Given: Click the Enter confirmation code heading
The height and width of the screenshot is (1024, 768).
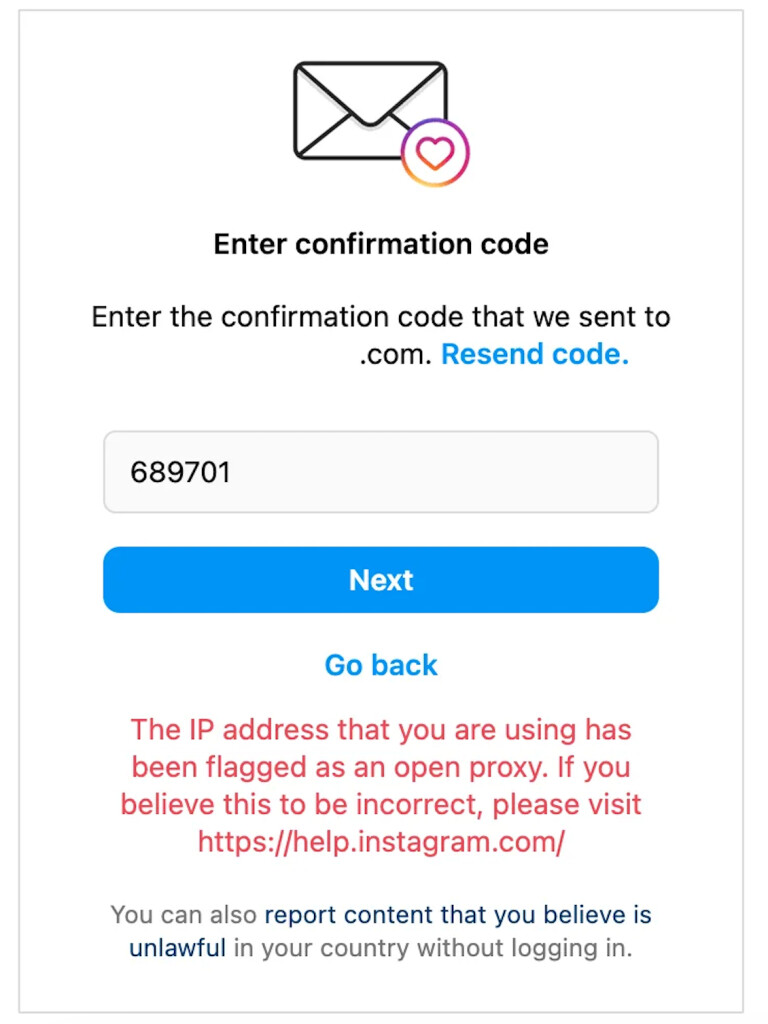Looking at the screenshot, I should tap(381, 244).
